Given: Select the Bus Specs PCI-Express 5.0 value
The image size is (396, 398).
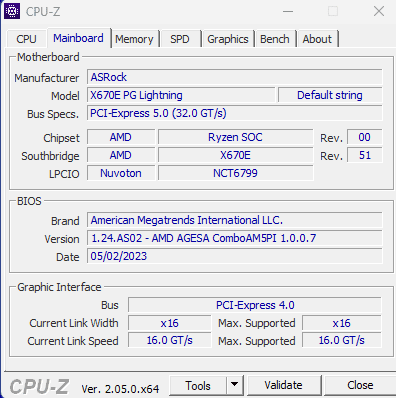Looking at the screenshot, I should coord(235,113).
